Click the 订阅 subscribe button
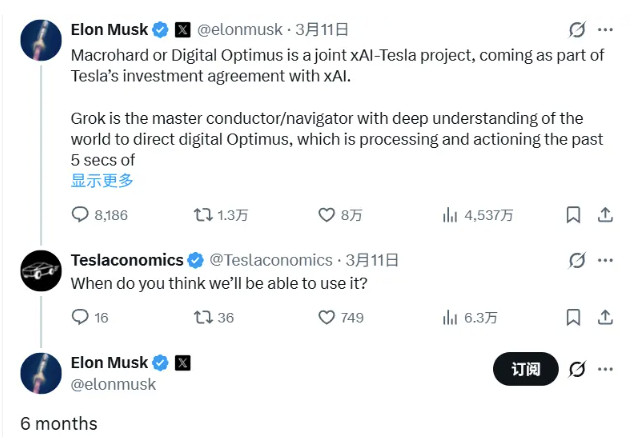 click(526, 369)
